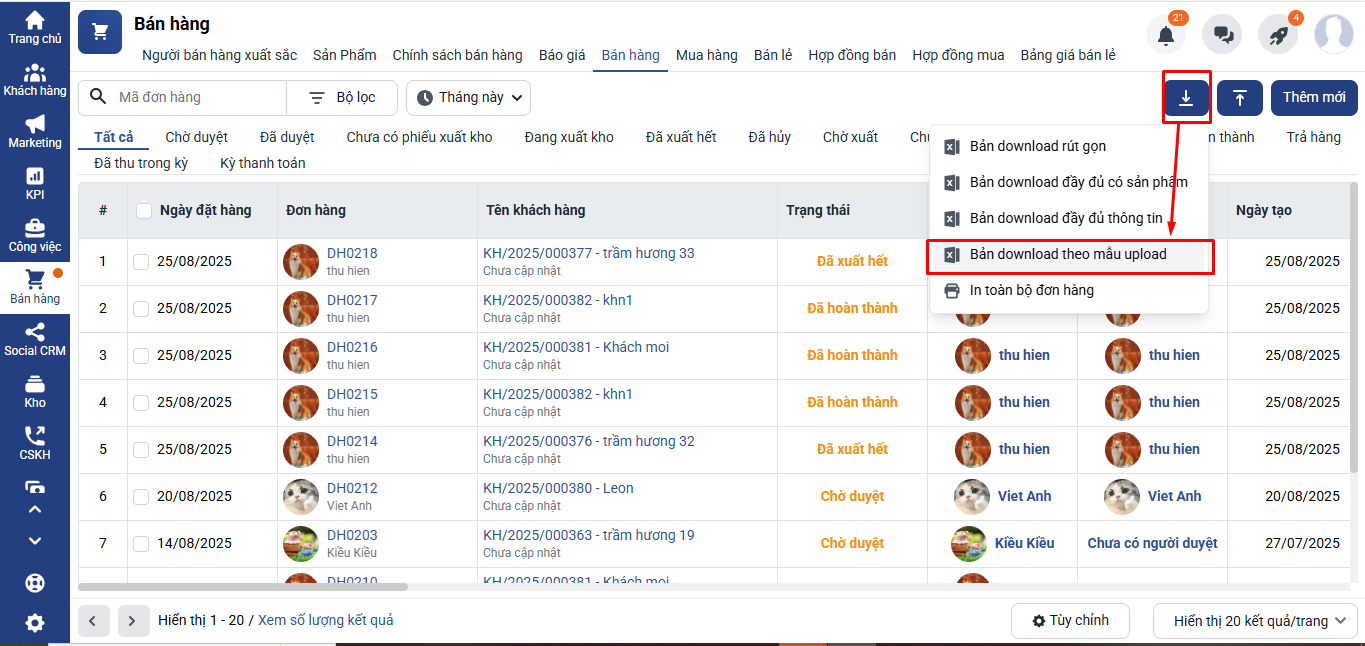Click the rocket icon in header
1365x646 pixels.
(x=1277, y=34)
